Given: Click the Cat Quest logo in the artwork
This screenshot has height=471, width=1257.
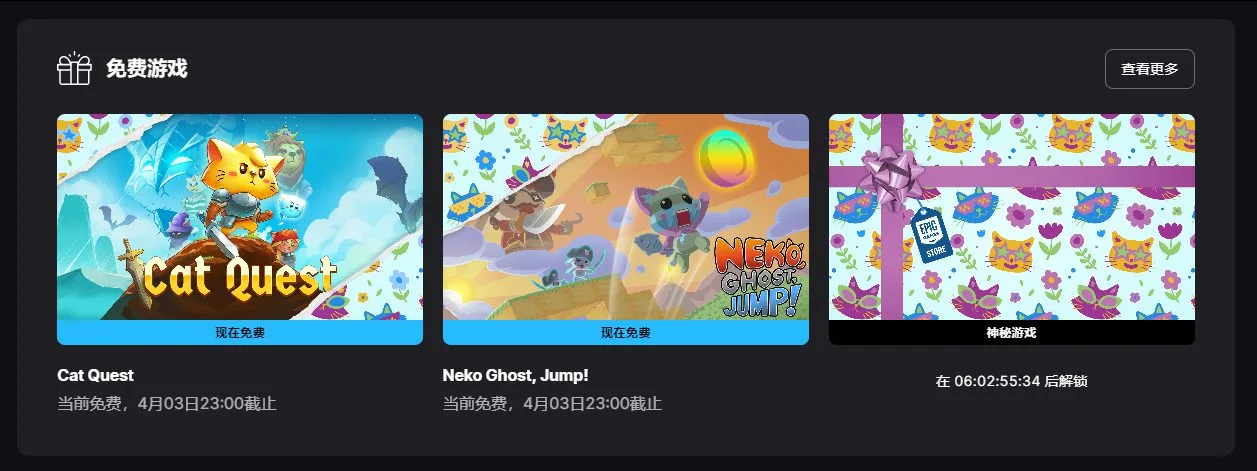Looking at the screenshot, I should [238, 275].
